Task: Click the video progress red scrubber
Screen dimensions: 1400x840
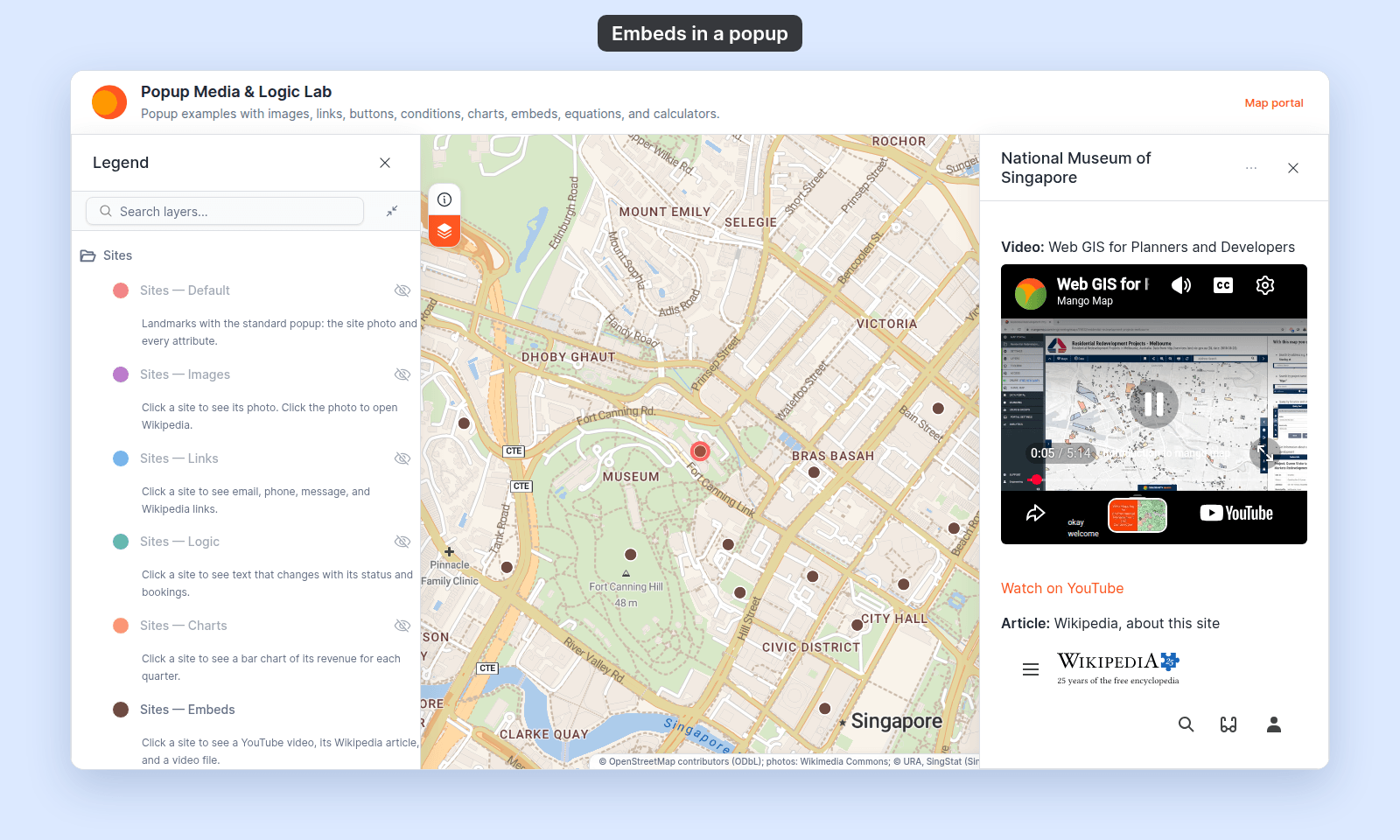Action: tap(1036, 479)
